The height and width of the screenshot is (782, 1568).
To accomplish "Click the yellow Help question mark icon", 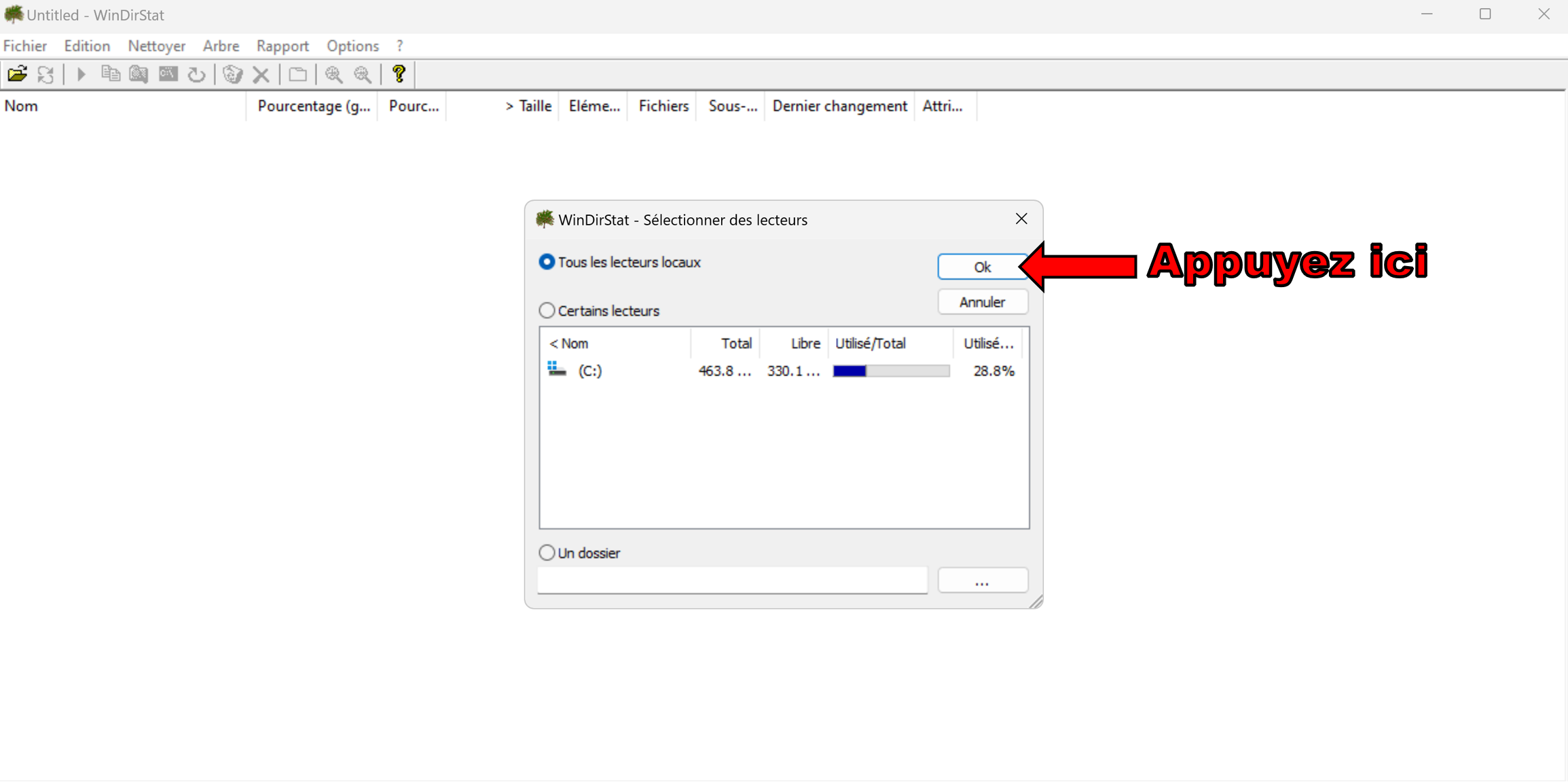I will (x=399, y=74).
